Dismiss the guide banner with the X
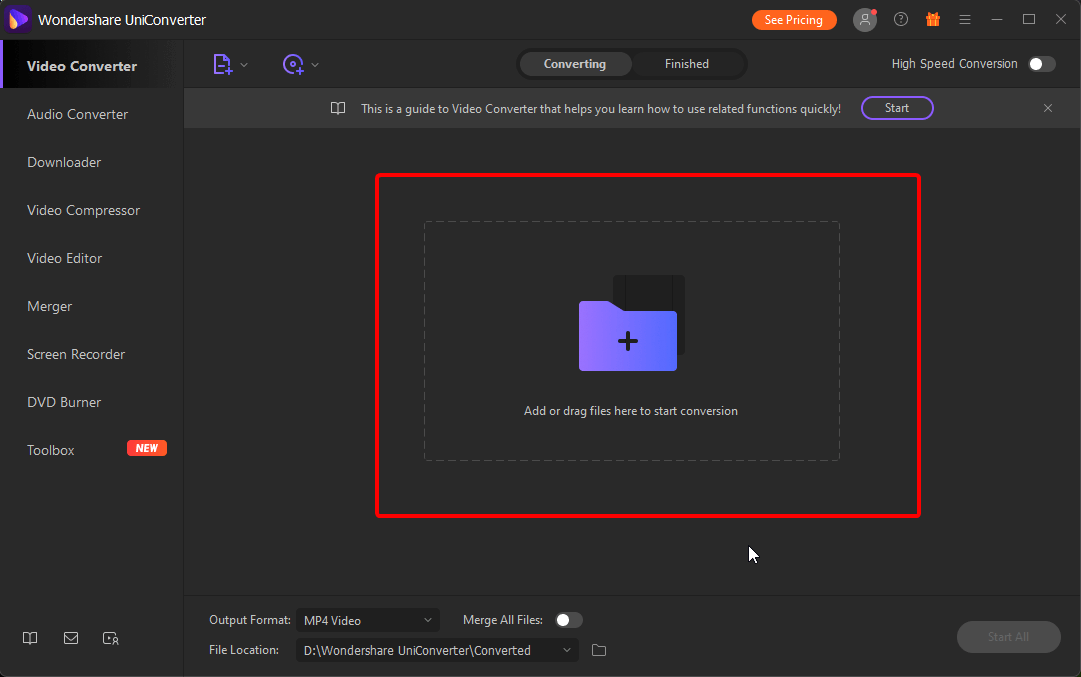Screen dimensions: 1081x677 tap(1047, 108)
